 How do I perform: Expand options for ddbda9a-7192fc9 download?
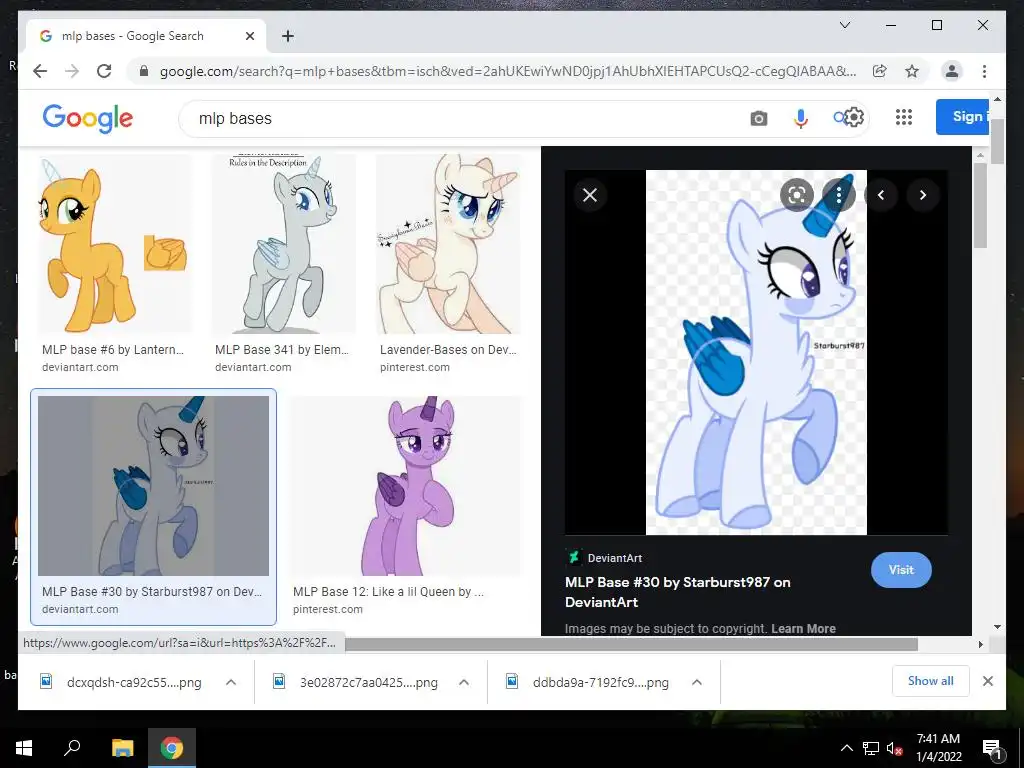coord(697,682)
